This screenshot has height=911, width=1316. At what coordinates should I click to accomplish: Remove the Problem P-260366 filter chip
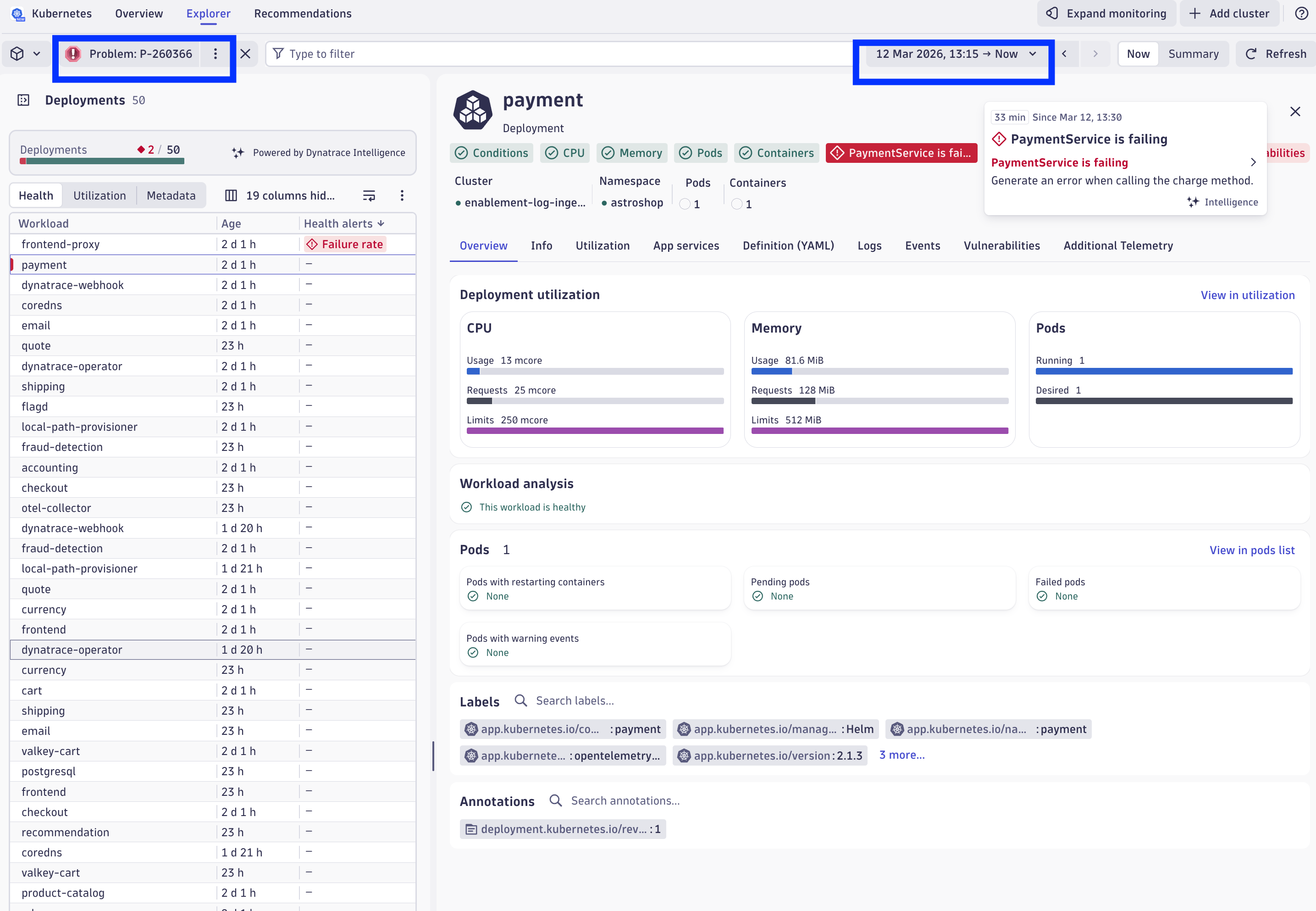(x=245, y=54)
